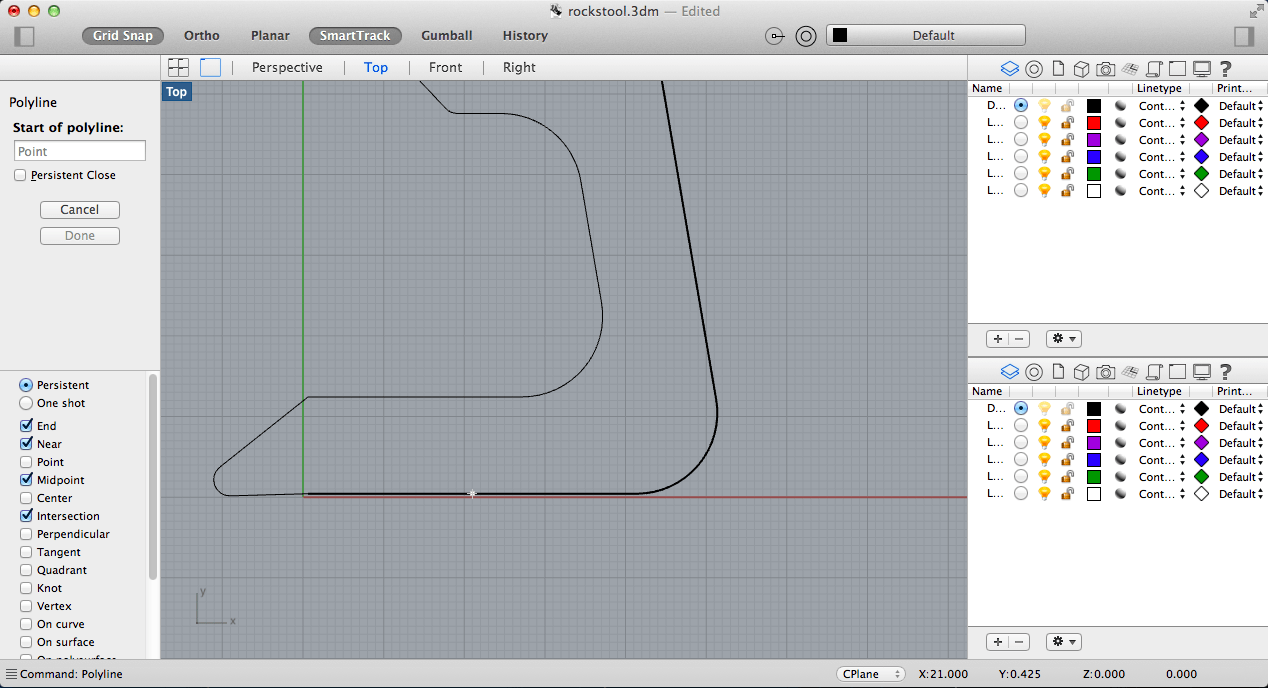Make the blue layer current in the lower panel
The height and width of the screenshot is (688, 1268).
click(1020, 460)
